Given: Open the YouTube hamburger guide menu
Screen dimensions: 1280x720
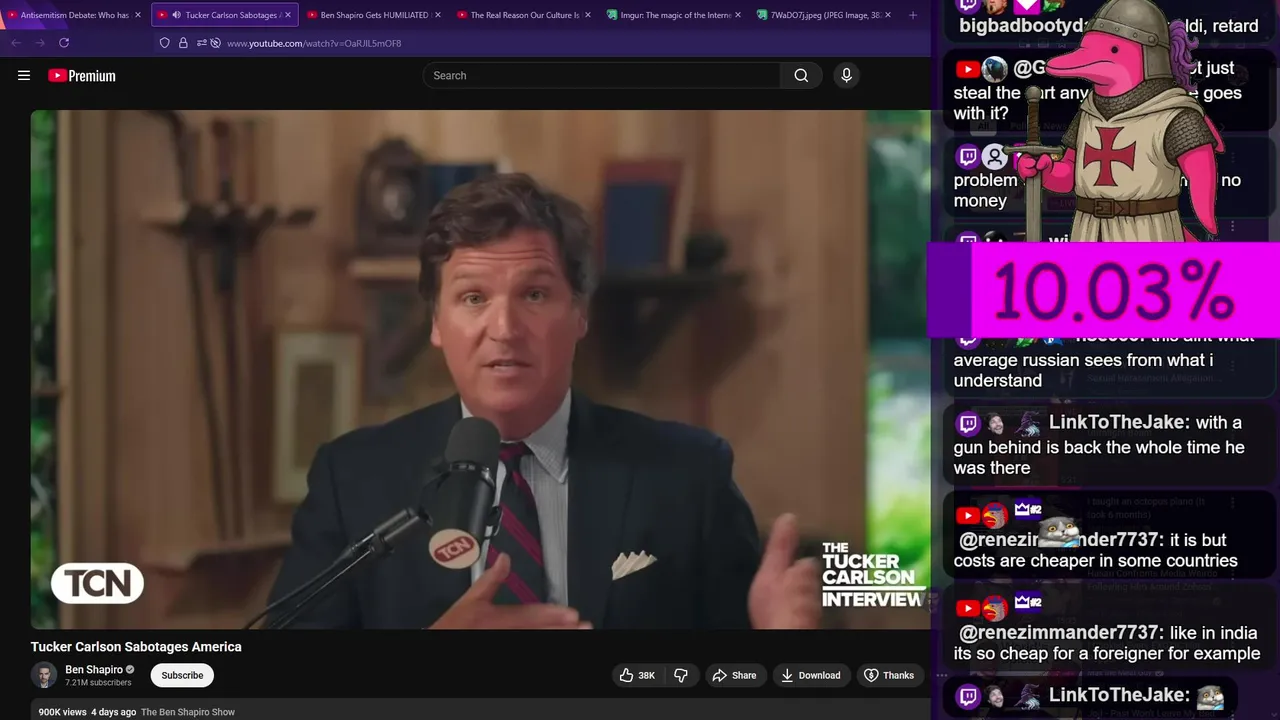Looking at the screenshot, I should 24,75.
